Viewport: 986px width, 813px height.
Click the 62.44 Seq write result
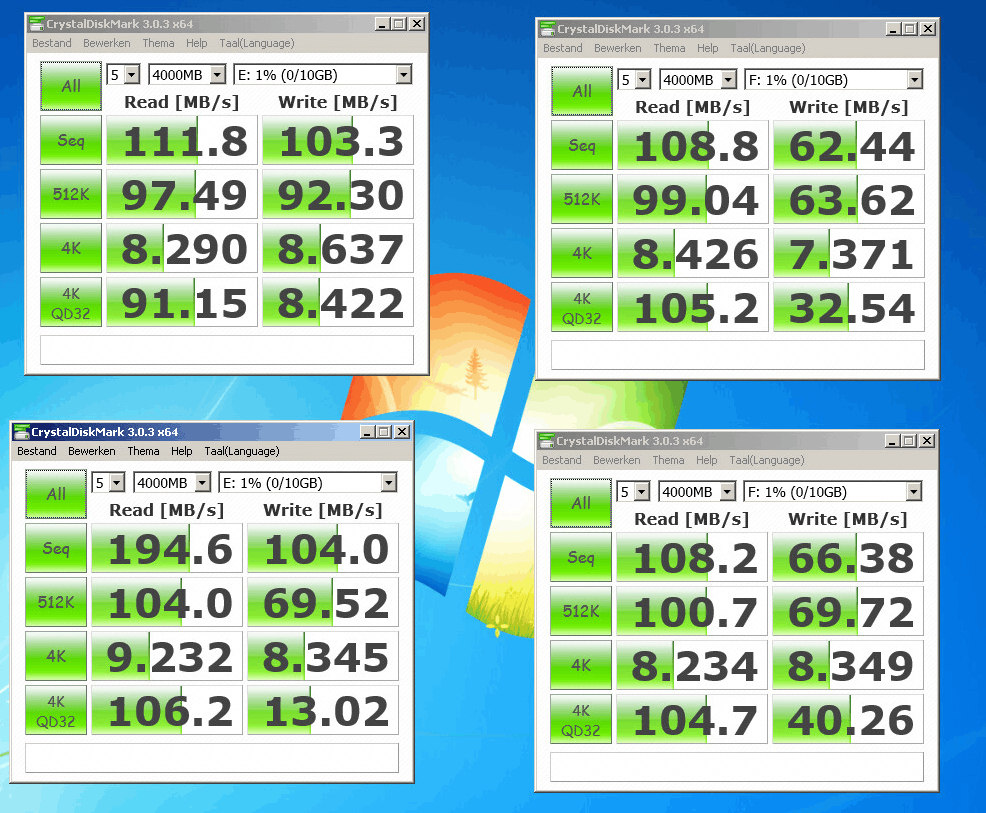point(849,145)
